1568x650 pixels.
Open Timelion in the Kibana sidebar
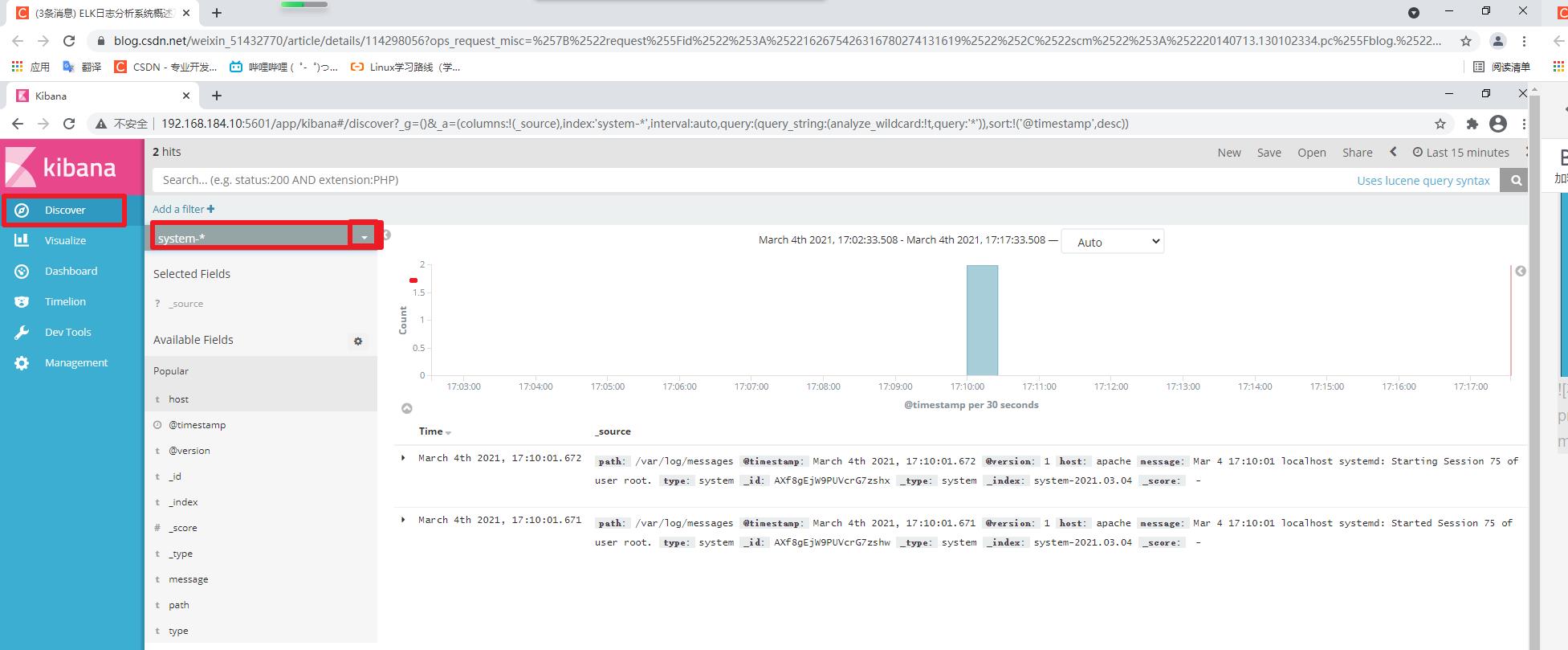[x=64, y=301]
